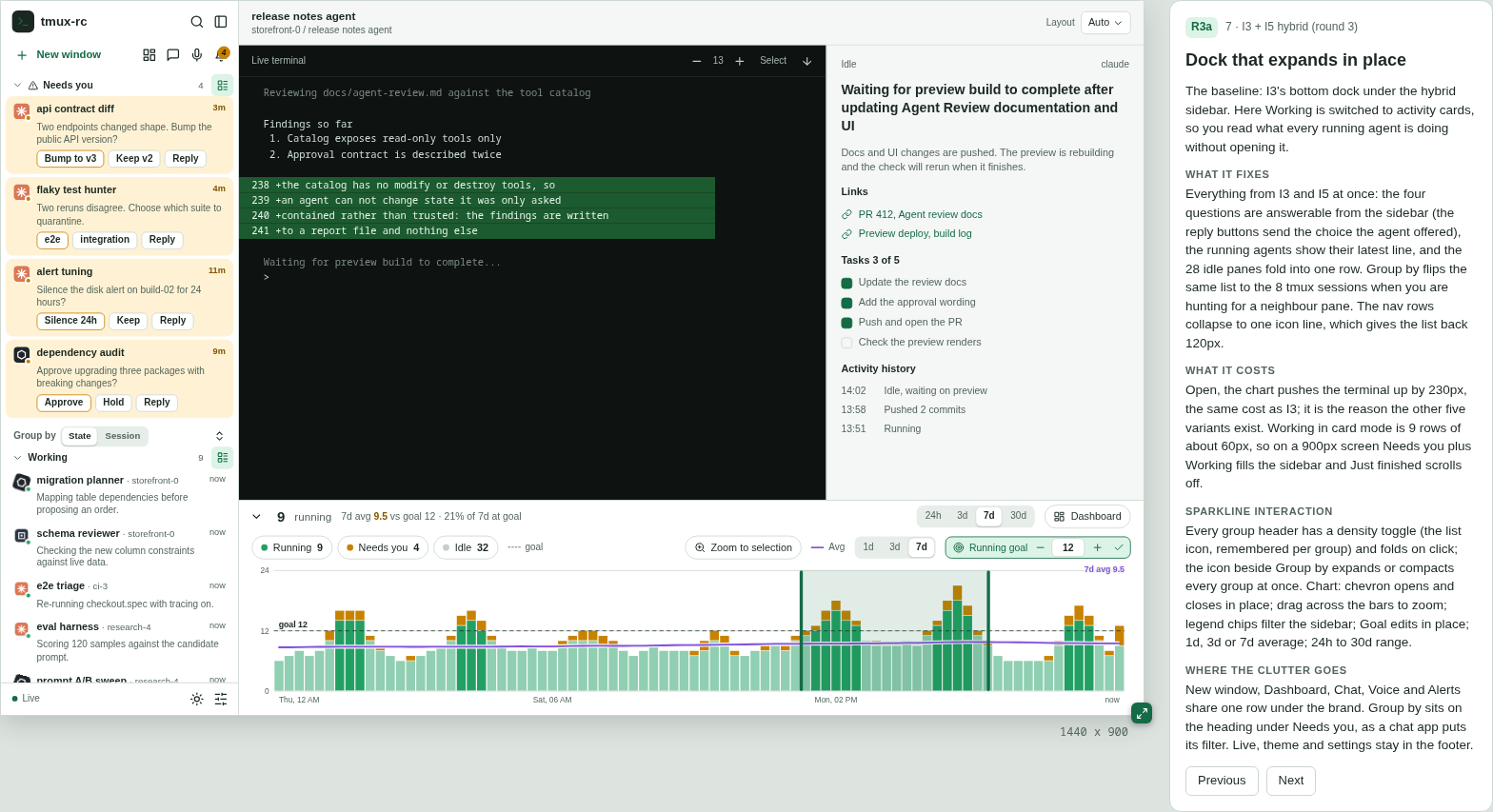Group sidebar by Session
The image size is (1493, 812).
coord(123,436)
